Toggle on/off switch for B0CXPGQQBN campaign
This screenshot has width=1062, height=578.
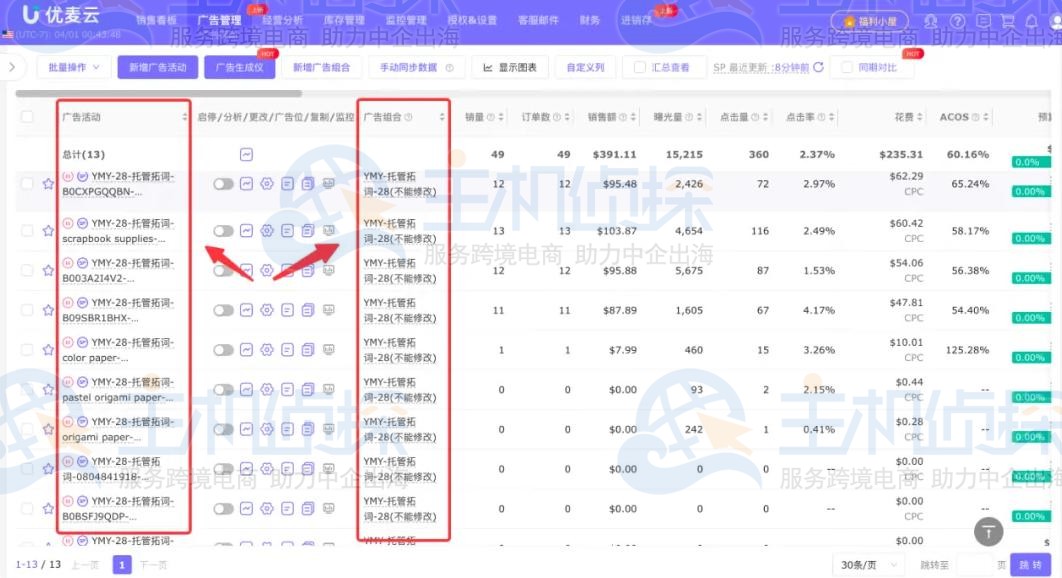click(x=223, y=184)
